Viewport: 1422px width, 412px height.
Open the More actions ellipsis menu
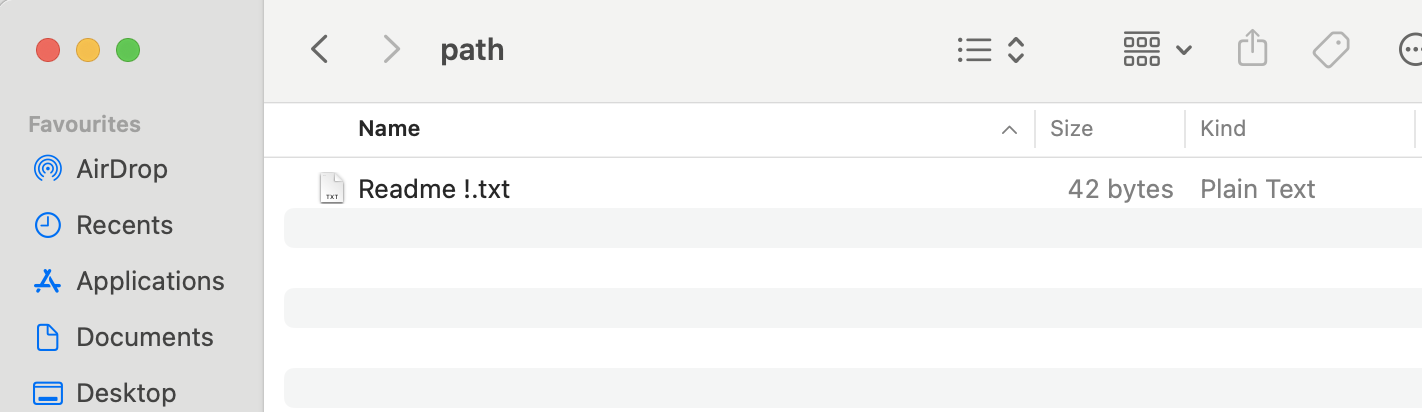coord(1410,49)
